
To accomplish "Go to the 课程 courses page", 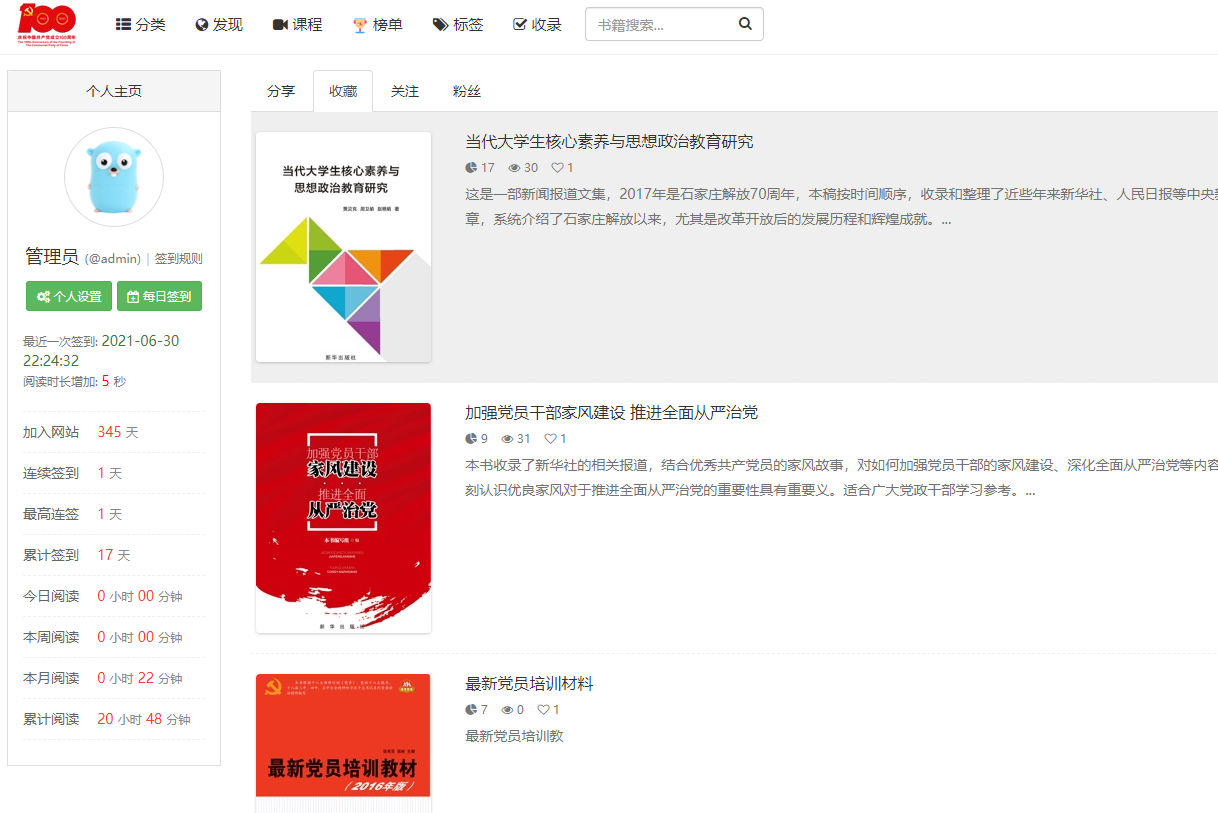I will pyautogui.click(x=297, y=24).
